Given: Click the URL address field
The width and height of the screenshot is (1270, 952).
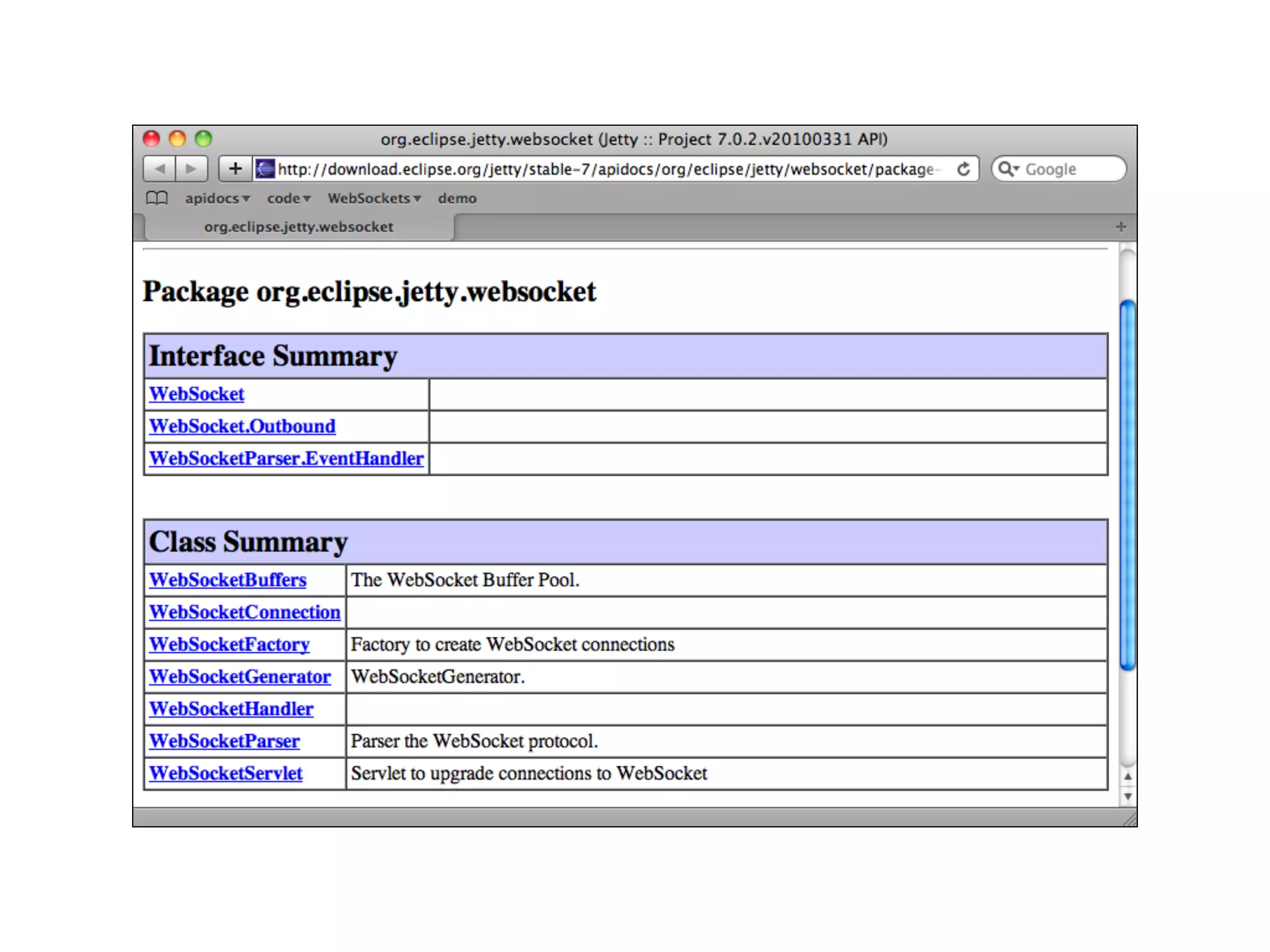Looking at the screenshot, I should [605, 169].
